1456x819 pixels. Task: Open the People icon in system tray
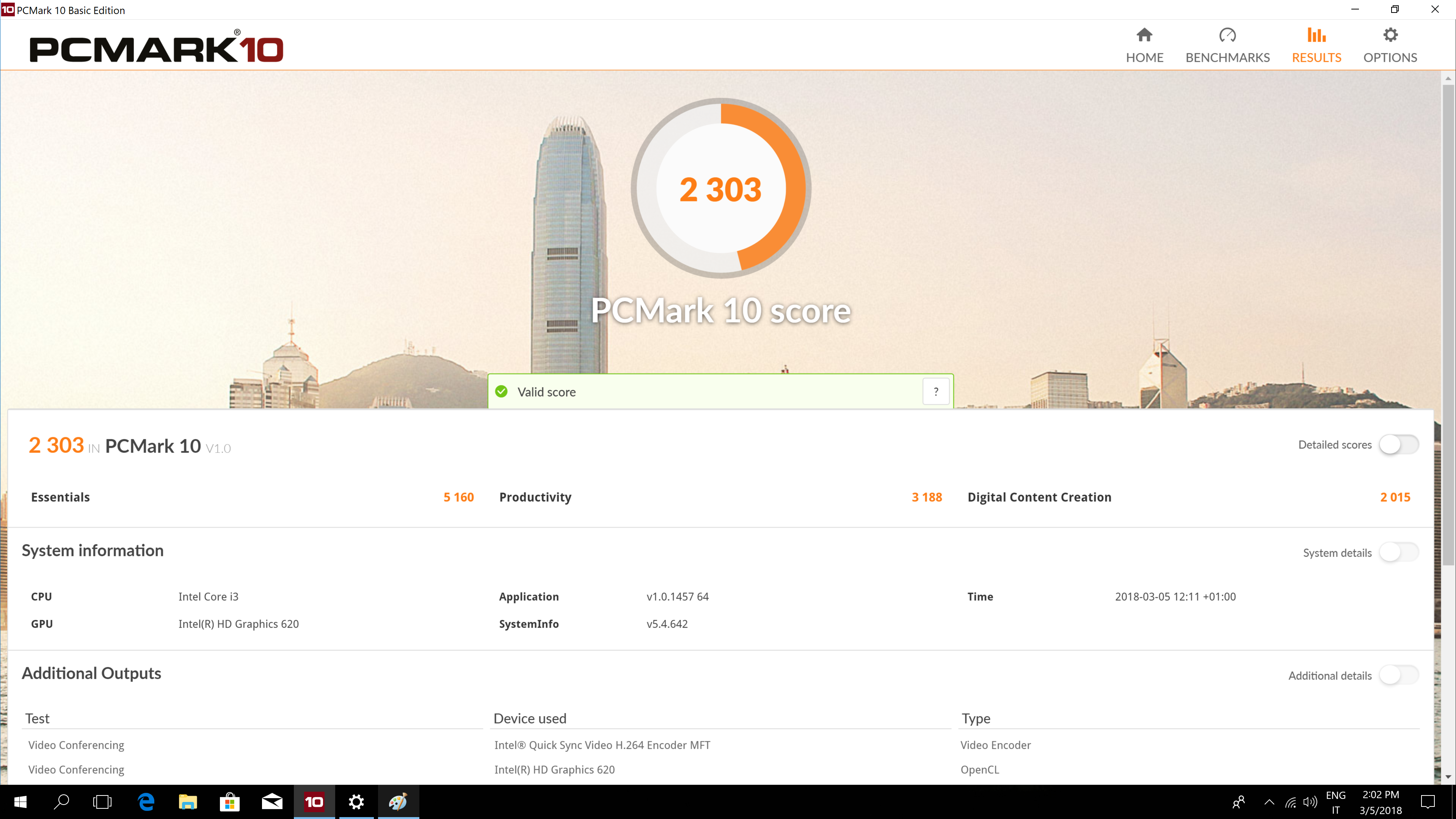tap(1238, 802)
